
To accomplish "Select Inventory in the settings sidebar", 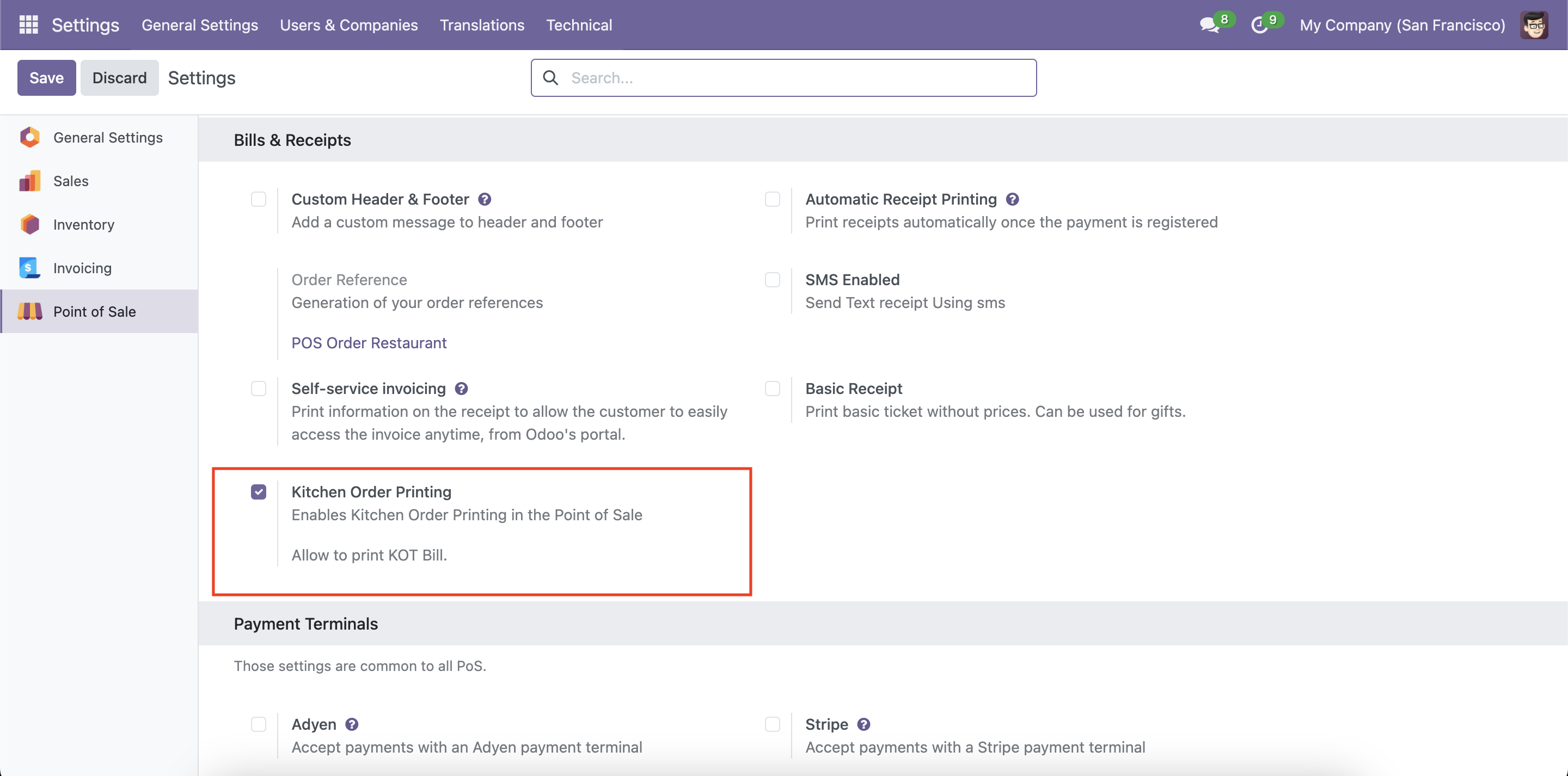I will coord(83,225).
